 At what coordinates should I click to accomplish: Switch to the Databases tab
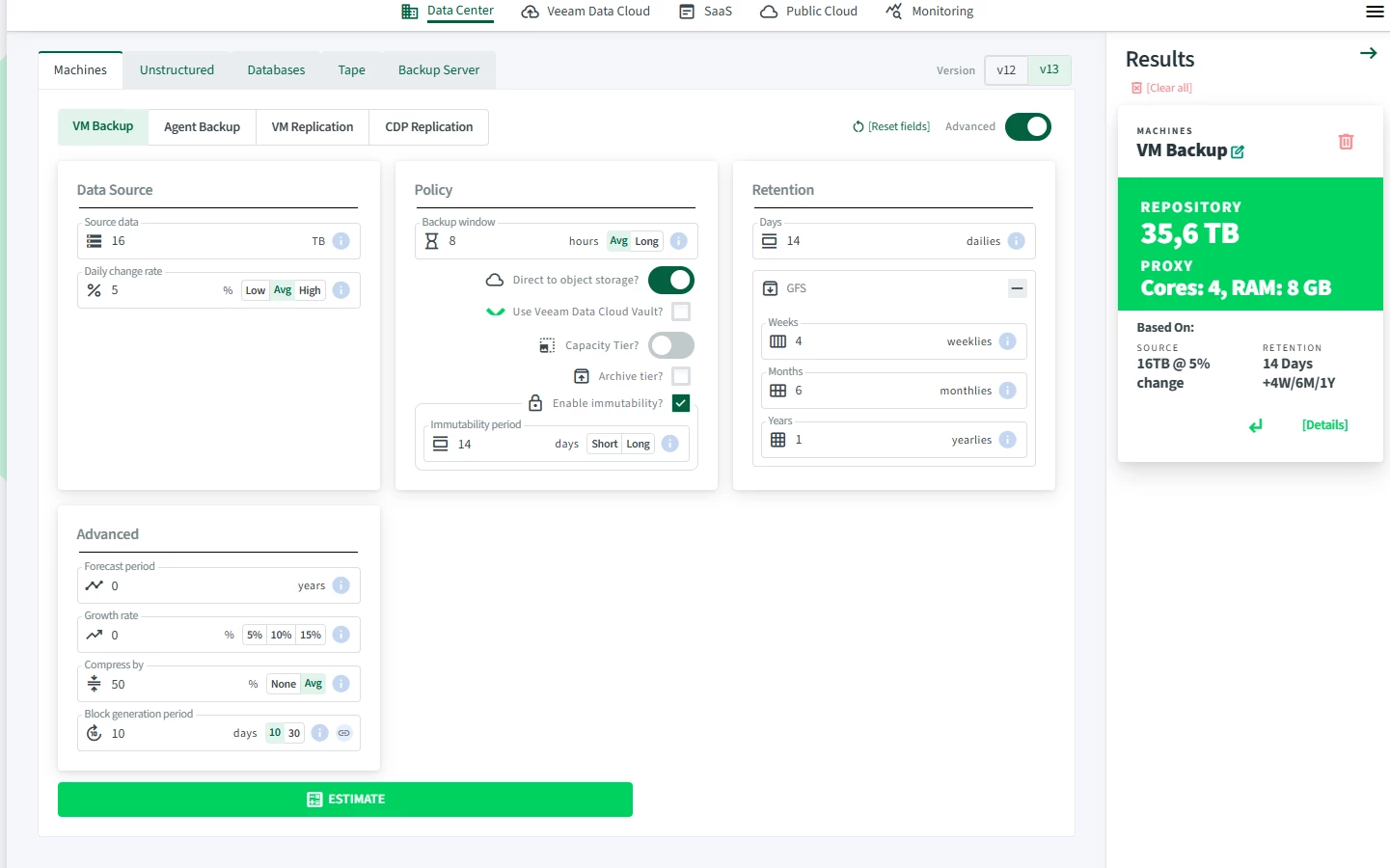pyautogui.click(x=276, y=70)
